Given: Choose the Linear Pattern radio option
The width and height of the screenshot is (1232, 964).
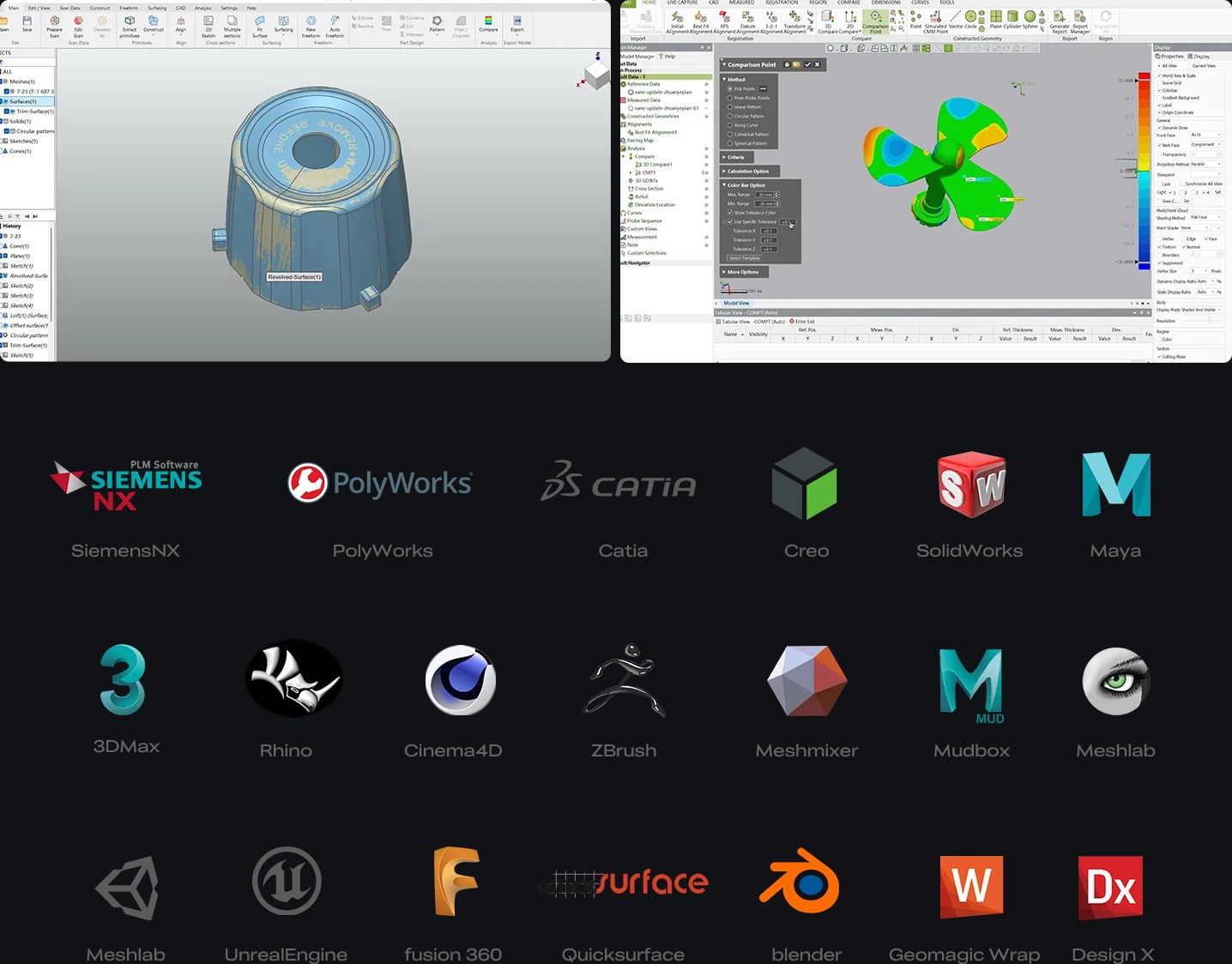Looking at the screenshot, I should [730, 107].
